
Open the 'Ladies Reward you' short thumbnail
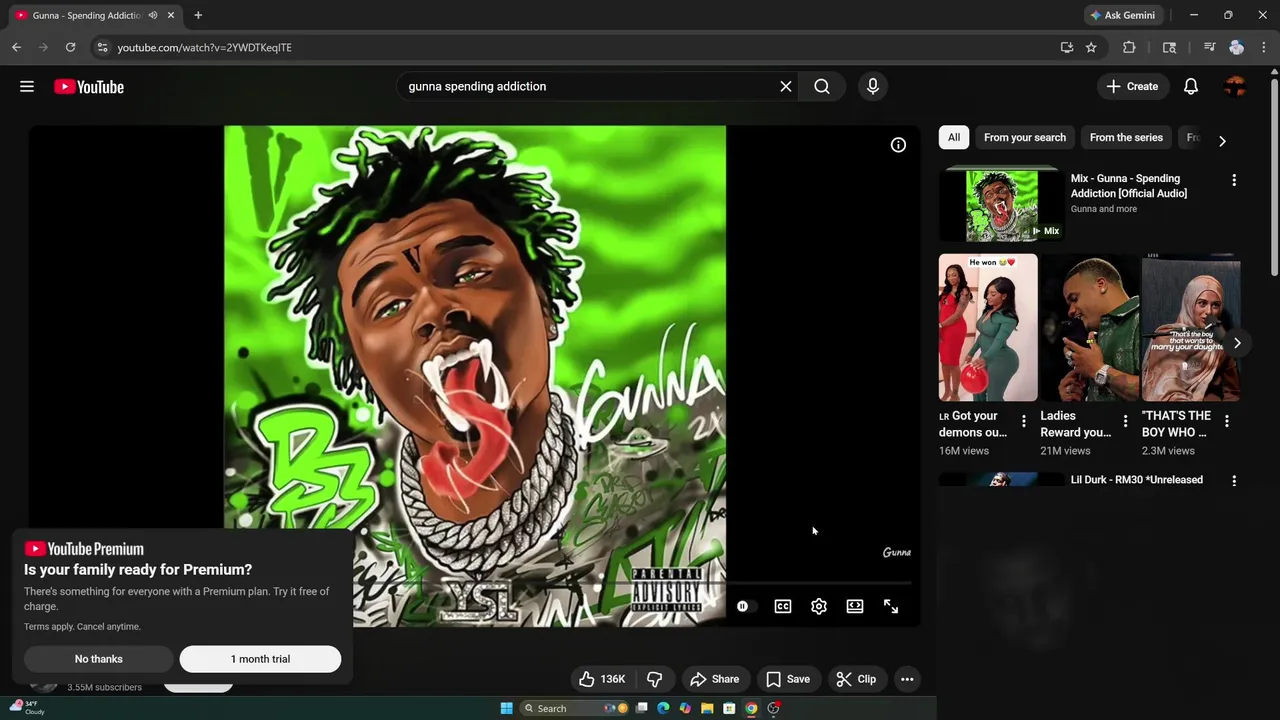coord(1089,327)
